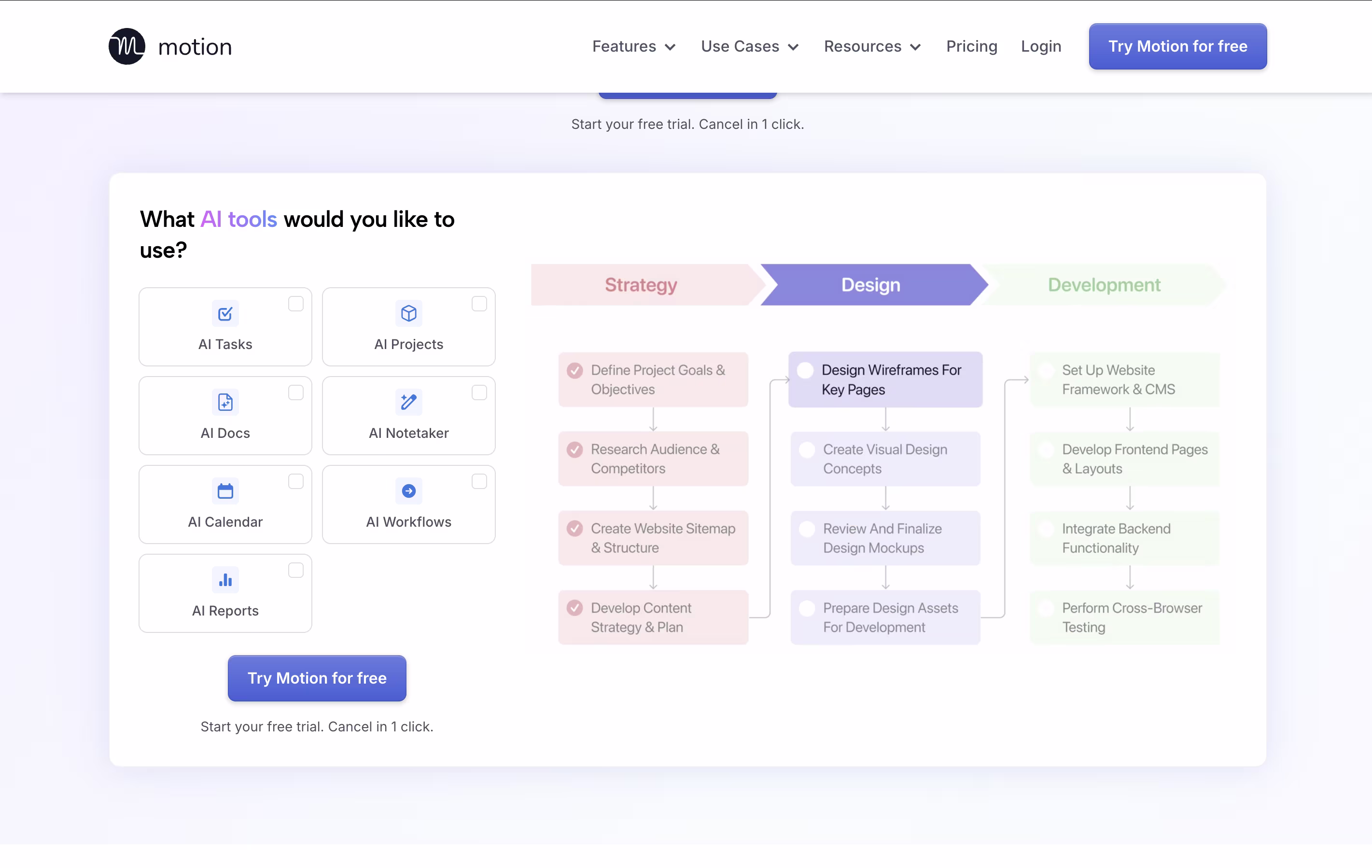
Task: Enable the AI Notetaker checkbox
Action: pyautogui.click(x=479, y=392)
